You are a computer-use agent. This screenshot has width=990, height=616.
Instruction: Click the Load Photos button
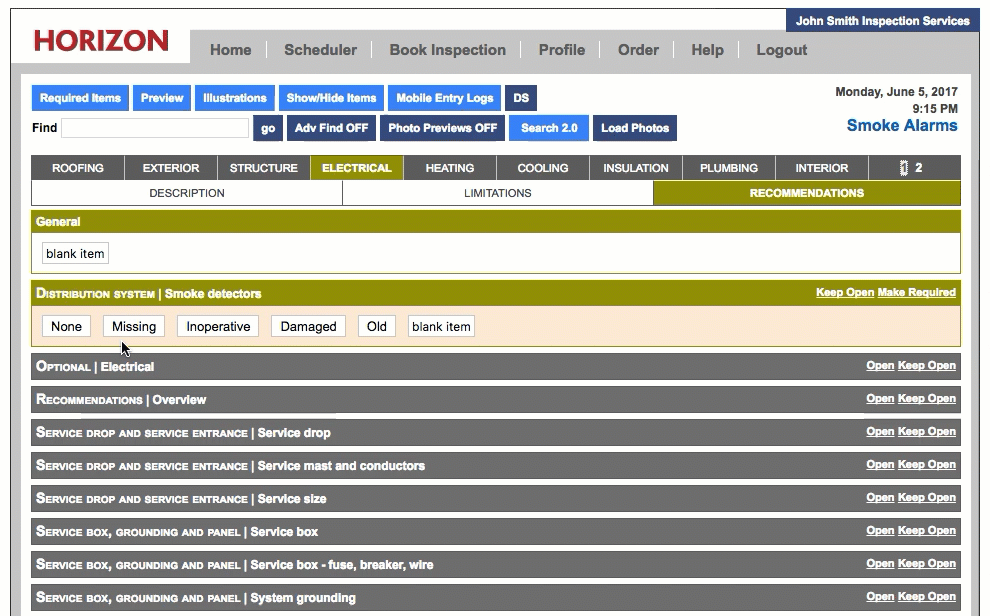pyautogui.click(x=634, y=128)
